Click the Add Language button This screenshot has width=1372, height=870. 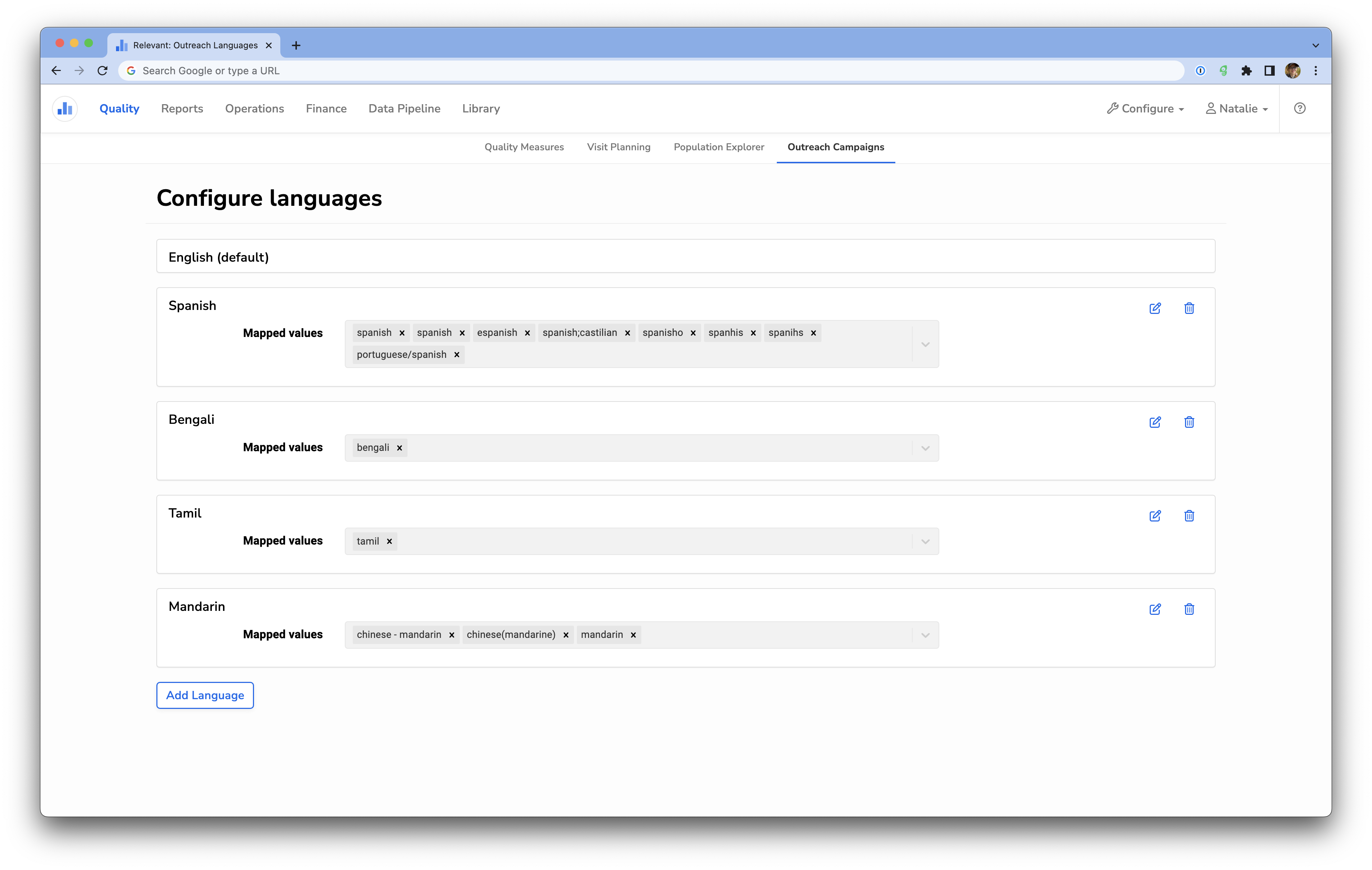click(x=205, y=696)
